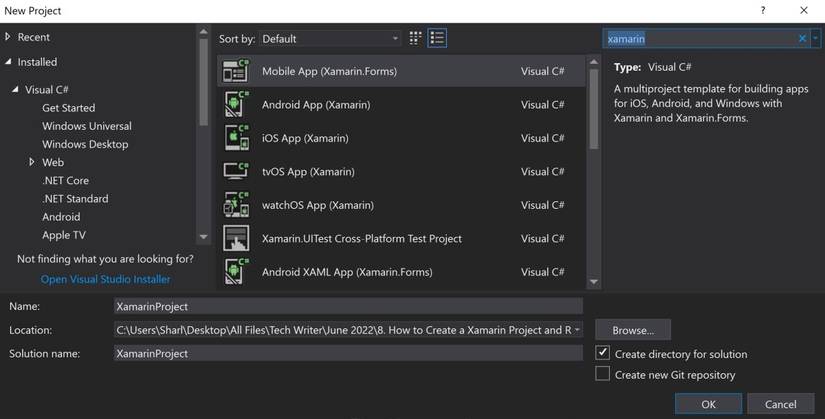Click template list scrollbar down arrow
Image resolution: width=825 pixels, height=419 pixels.
(593, 282)
